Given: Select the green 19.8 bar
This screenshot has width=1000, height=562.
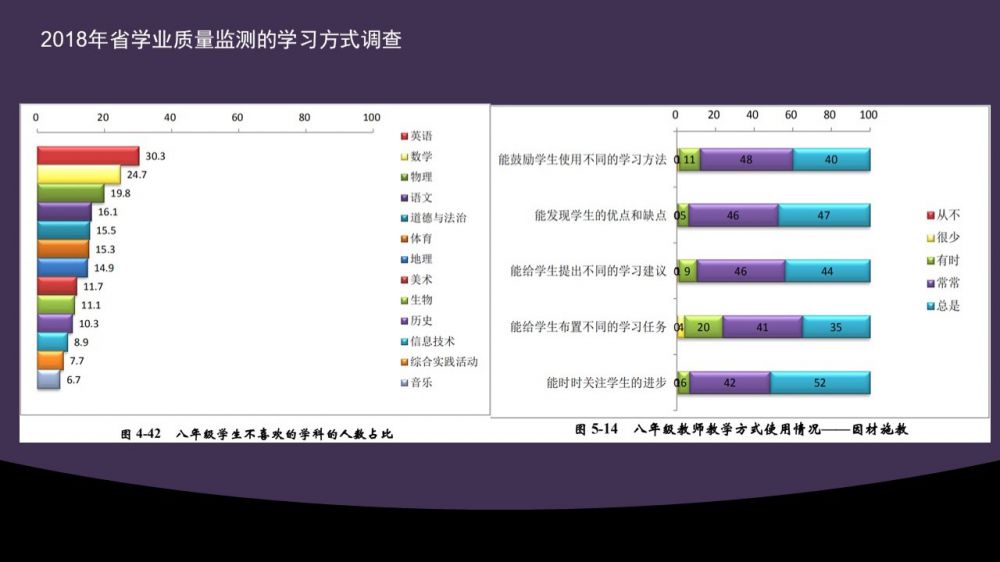Looking at the screenshot, I should tap(70, 194).
